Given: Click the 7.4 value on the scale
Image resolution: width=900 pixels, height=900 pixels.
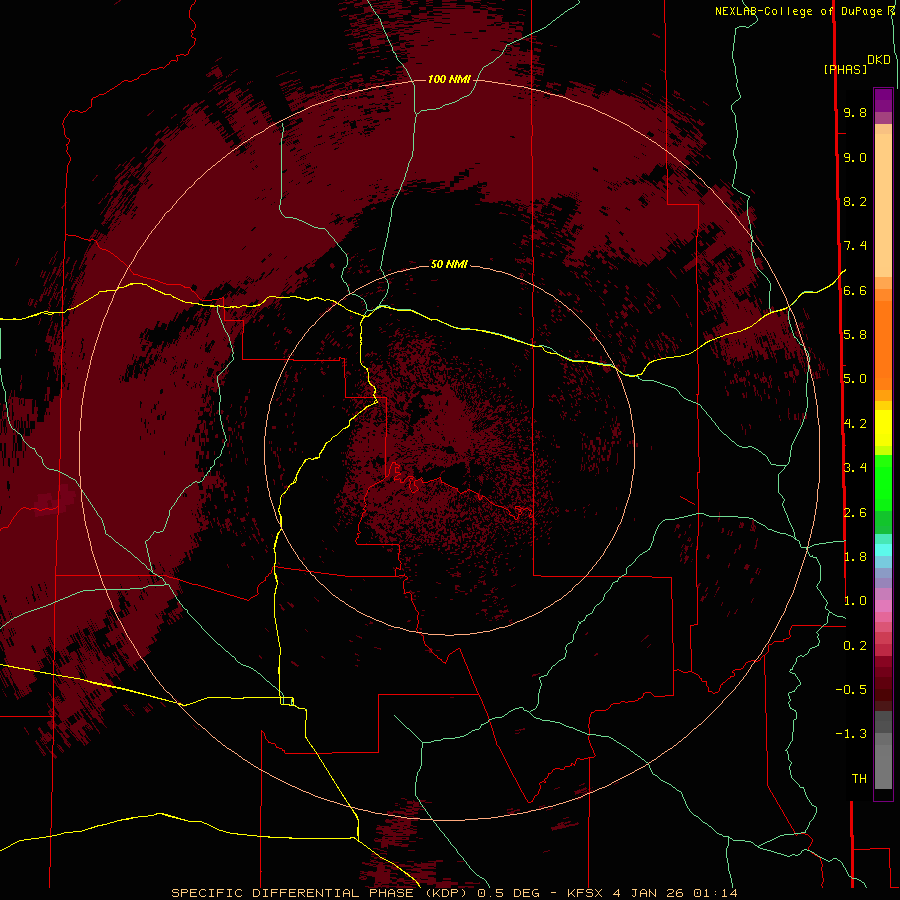Looking at the screenshot, I should (x=855, y=246).
